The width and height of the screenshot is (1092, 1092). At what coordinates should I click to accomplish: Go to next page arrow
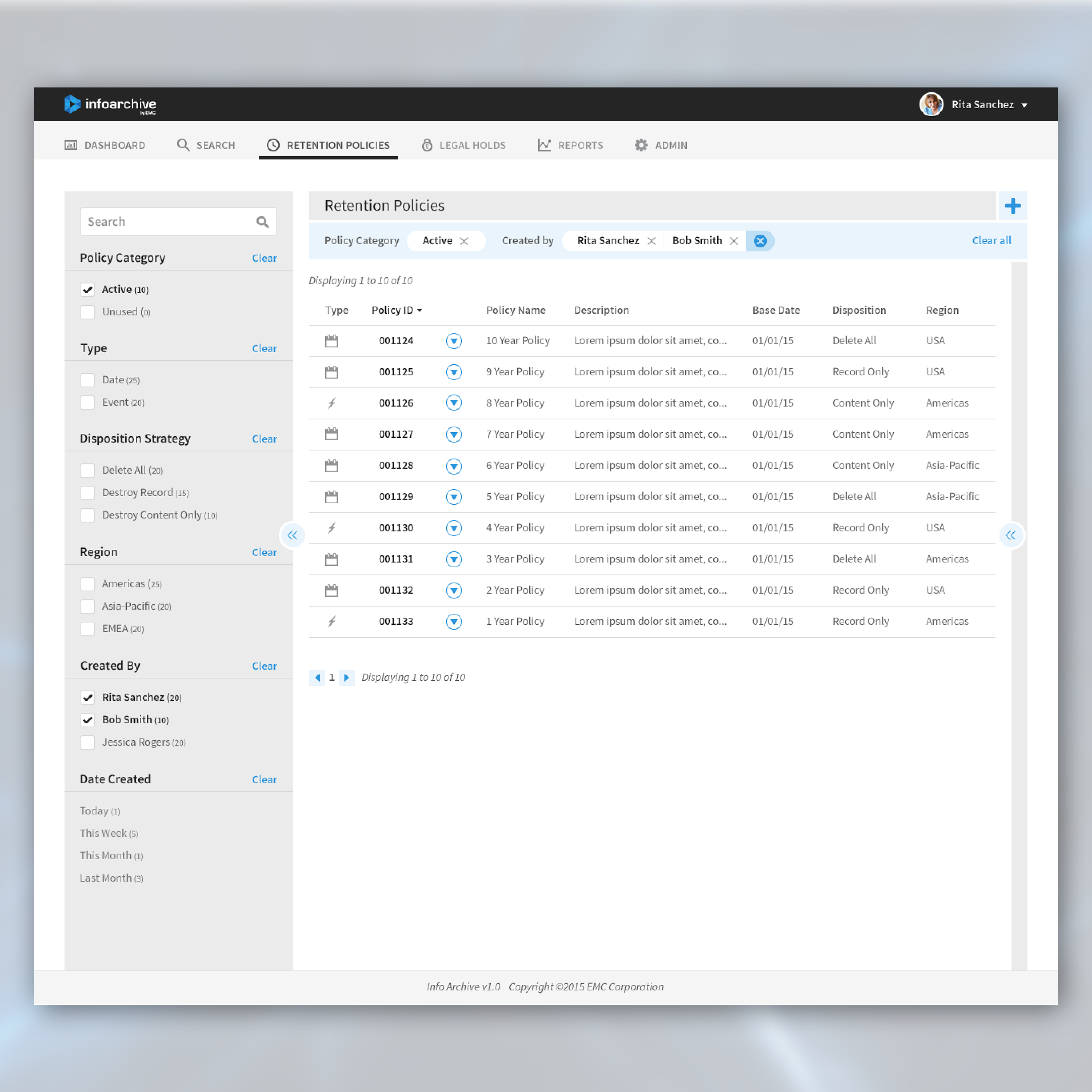tap(346, 677)
